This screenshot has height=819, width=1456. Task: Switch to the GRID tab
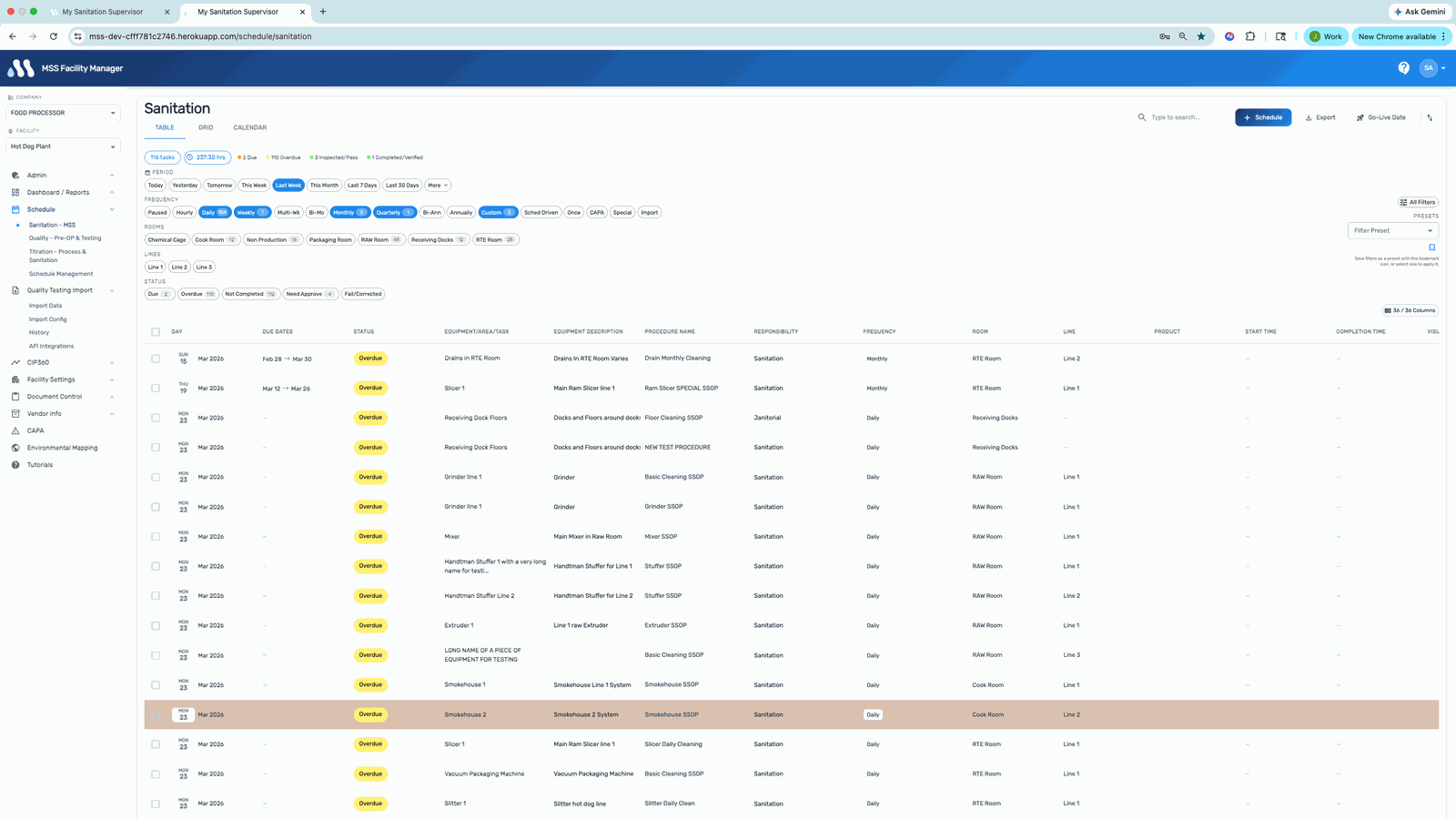click(206, 127)
